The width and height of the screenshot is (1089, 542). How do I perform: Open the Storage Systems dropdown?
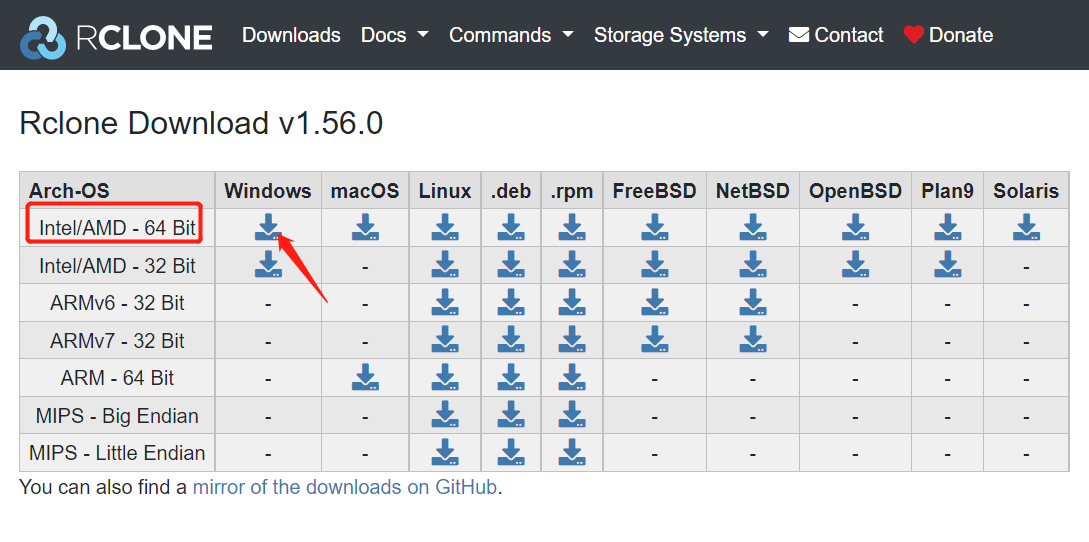click(x=681, y=35)
